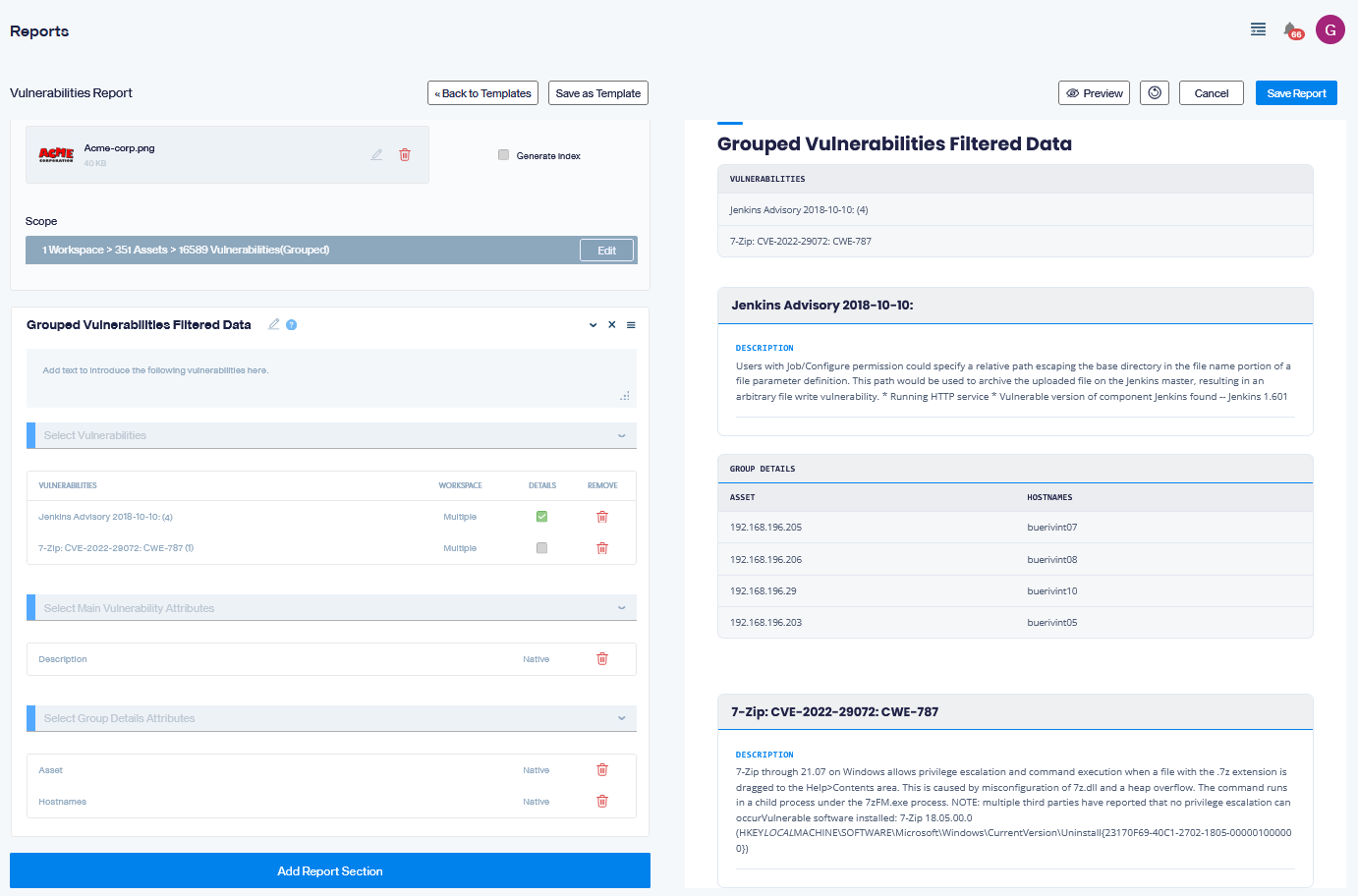Screen dimensions: 1358x896
Task: Open Select Main Vulnerability Attributes dropdown
Action: coord(332,608)
